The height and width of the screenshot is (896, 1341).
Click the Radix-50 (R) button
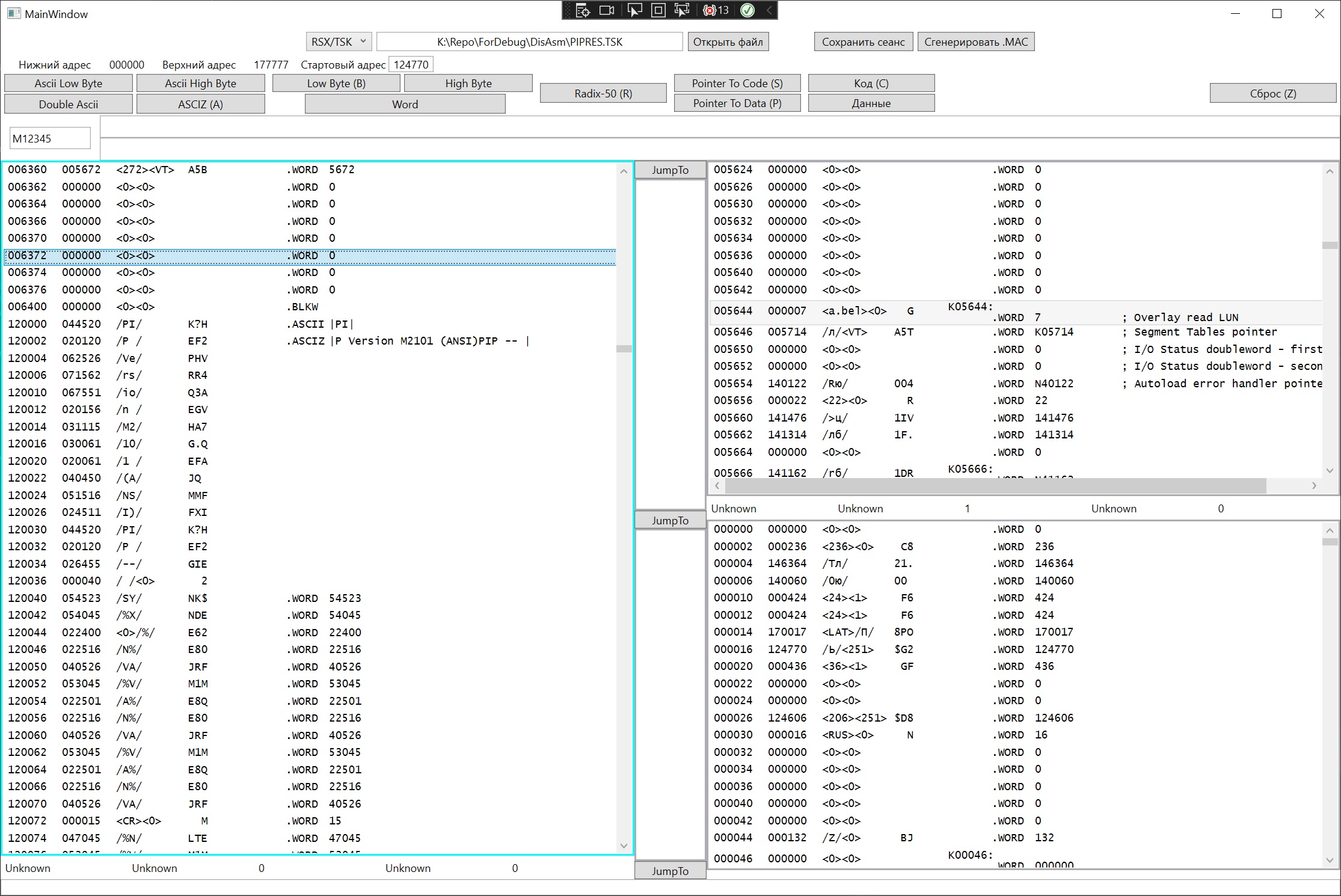coord(603,93)
